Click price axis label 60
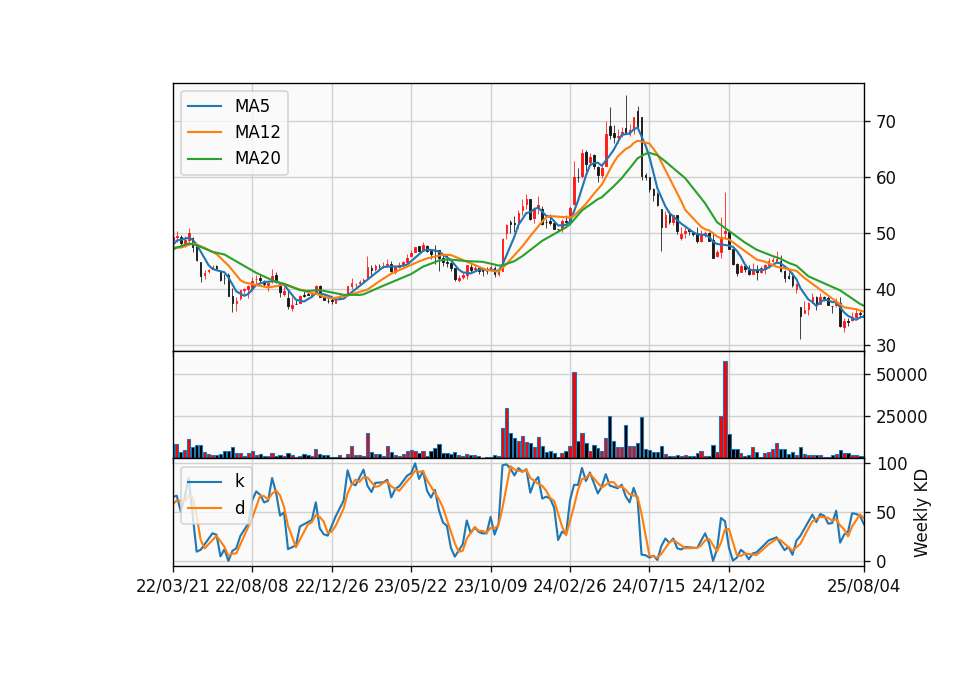 [x=885, y=178]
